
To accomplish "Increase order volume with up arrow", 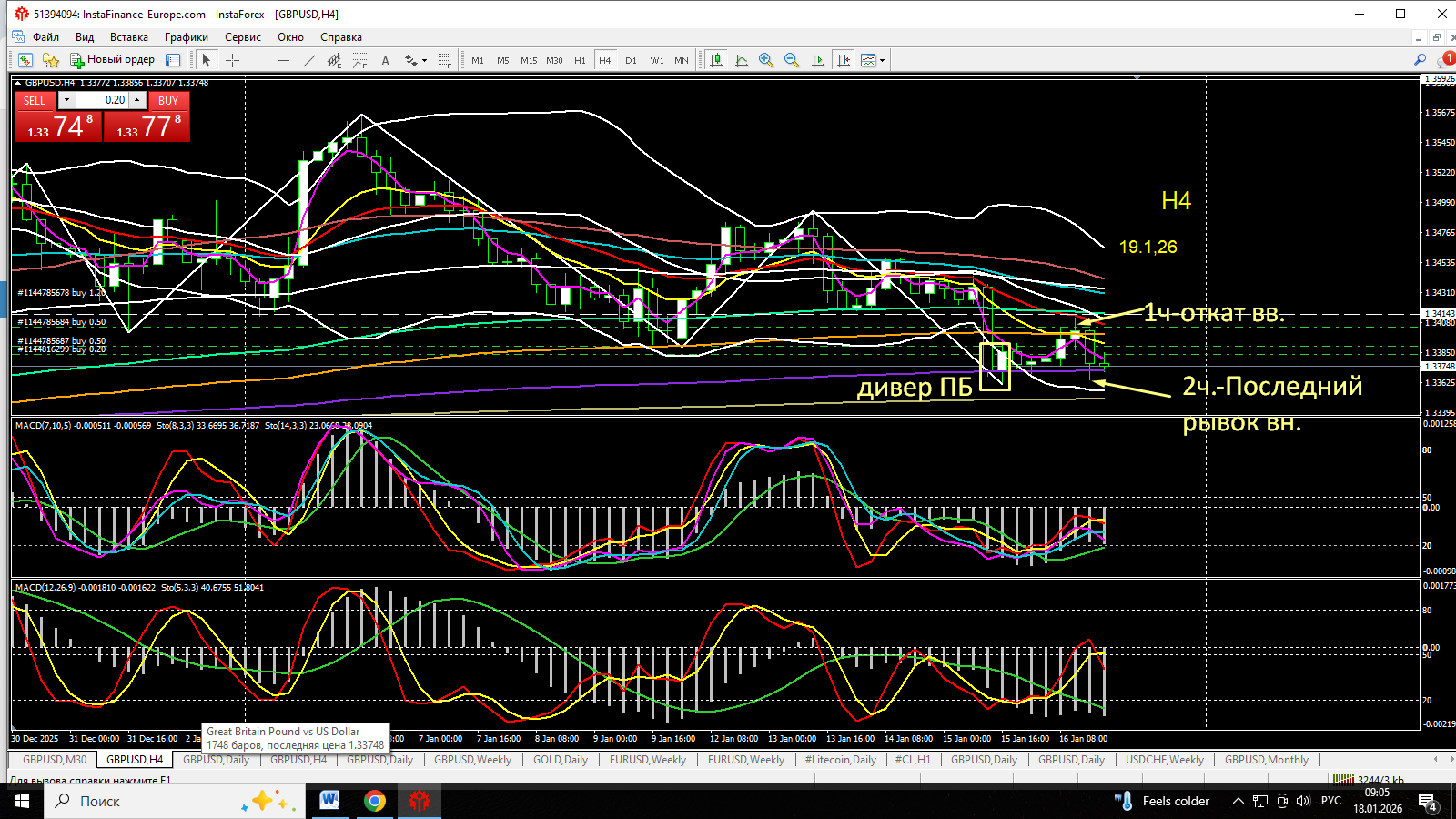I will [x=136, y=99].
